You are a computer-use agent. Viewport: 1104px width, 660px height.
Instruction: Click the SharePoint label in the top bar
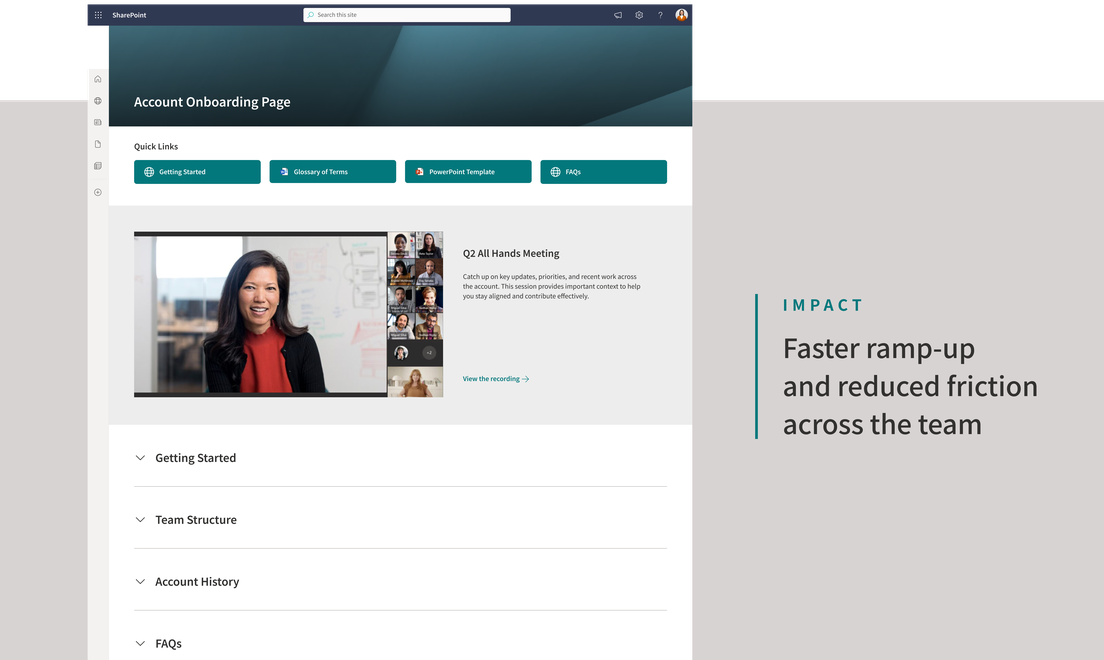tap(129, 14)
